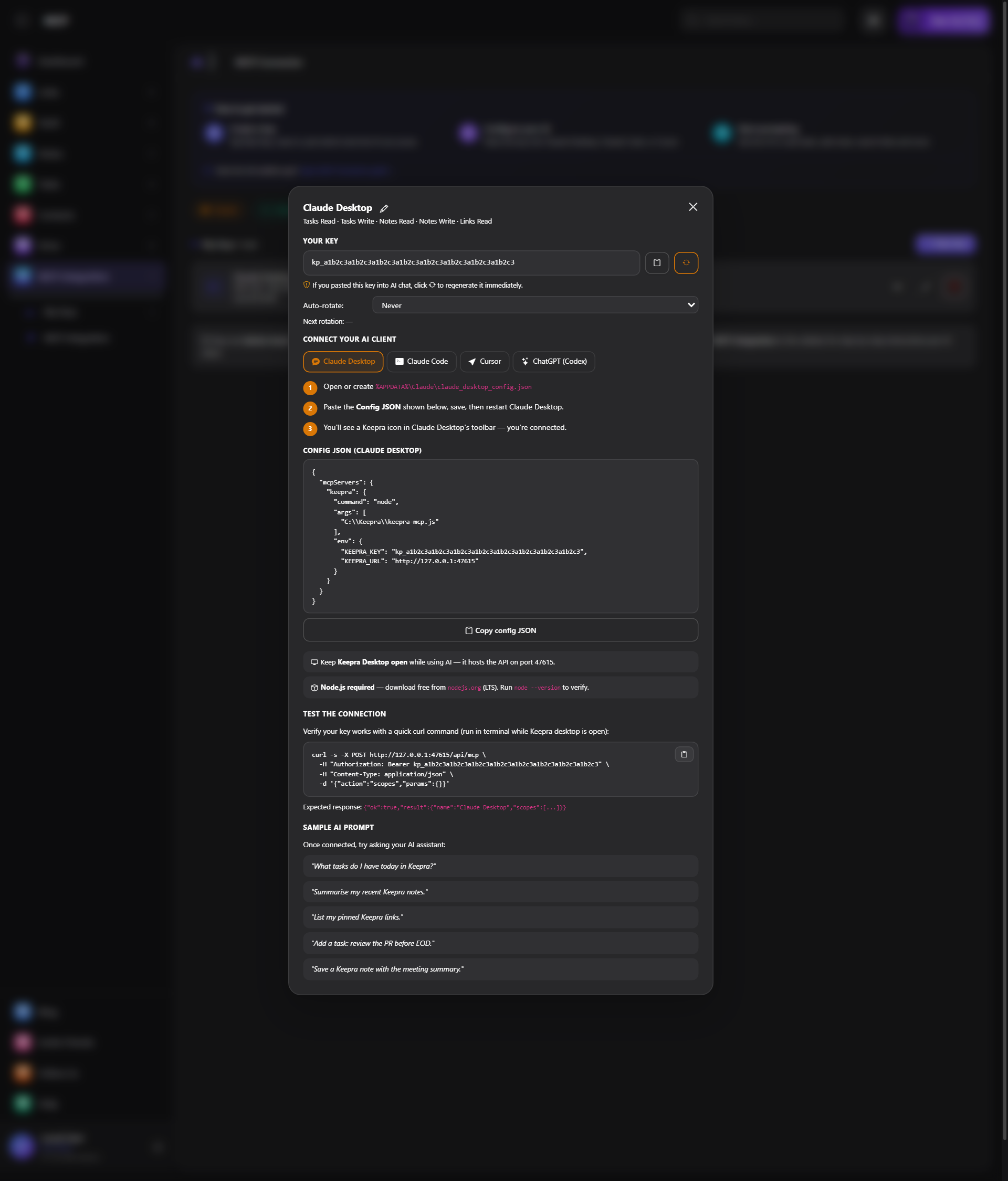The width and height of the screenshot is (1008, 1181).
Task: Select prompt "Save a Keepra note with the meeting summary."
Action: [x=500, y=969]
